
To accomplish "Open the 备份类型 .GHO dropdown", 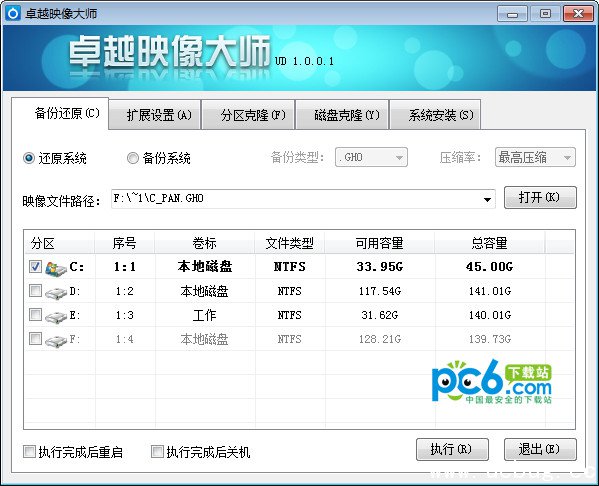I will (371, 157).
